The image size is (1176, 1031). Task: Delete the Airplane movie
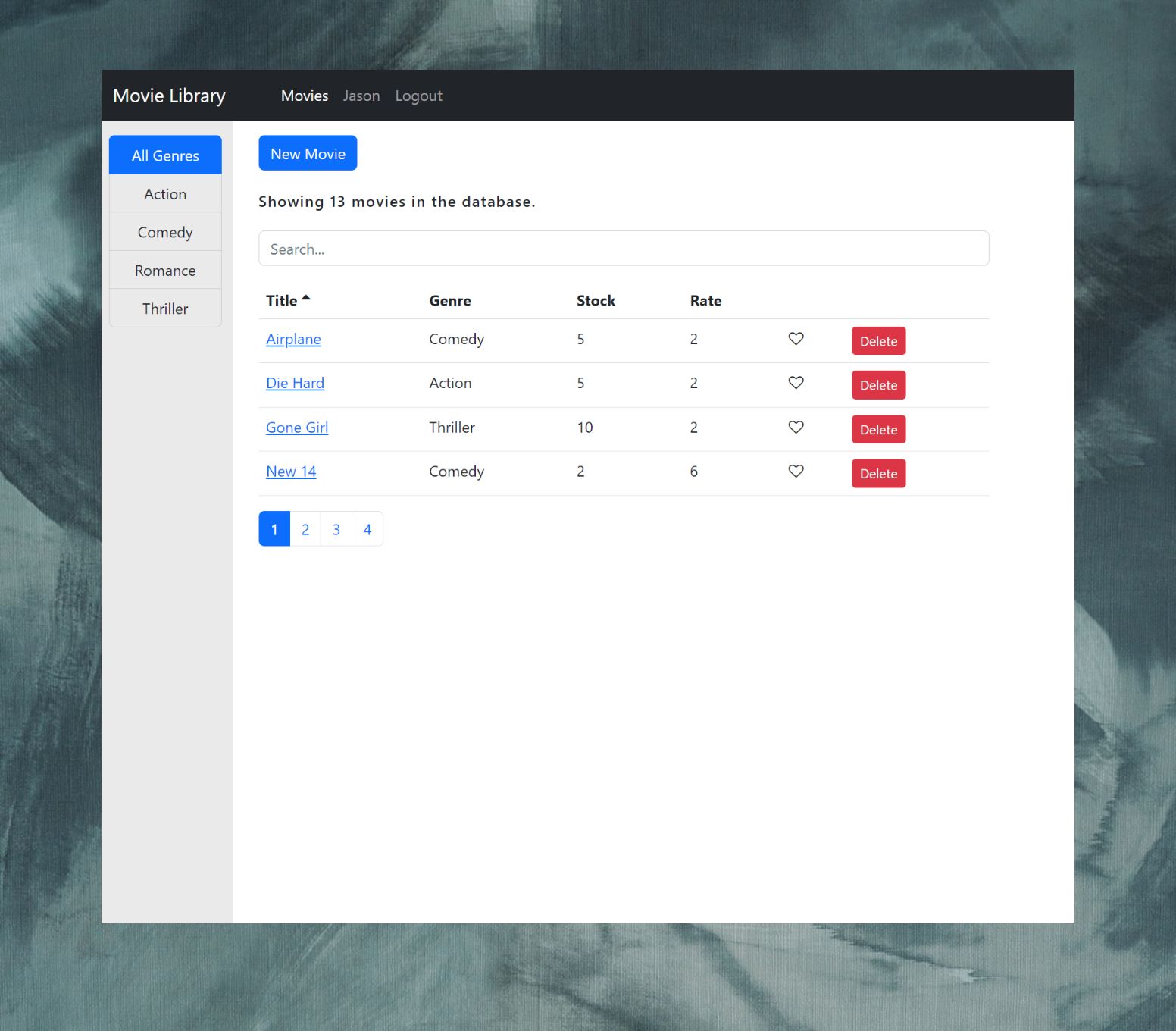(878, 340)
